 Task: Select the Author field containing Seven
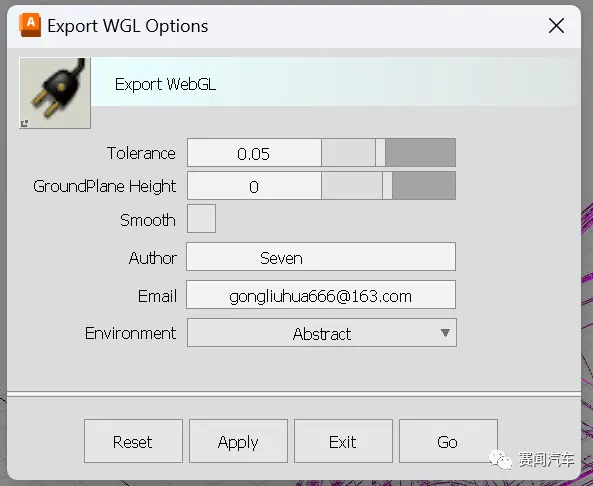pos(321,257)
